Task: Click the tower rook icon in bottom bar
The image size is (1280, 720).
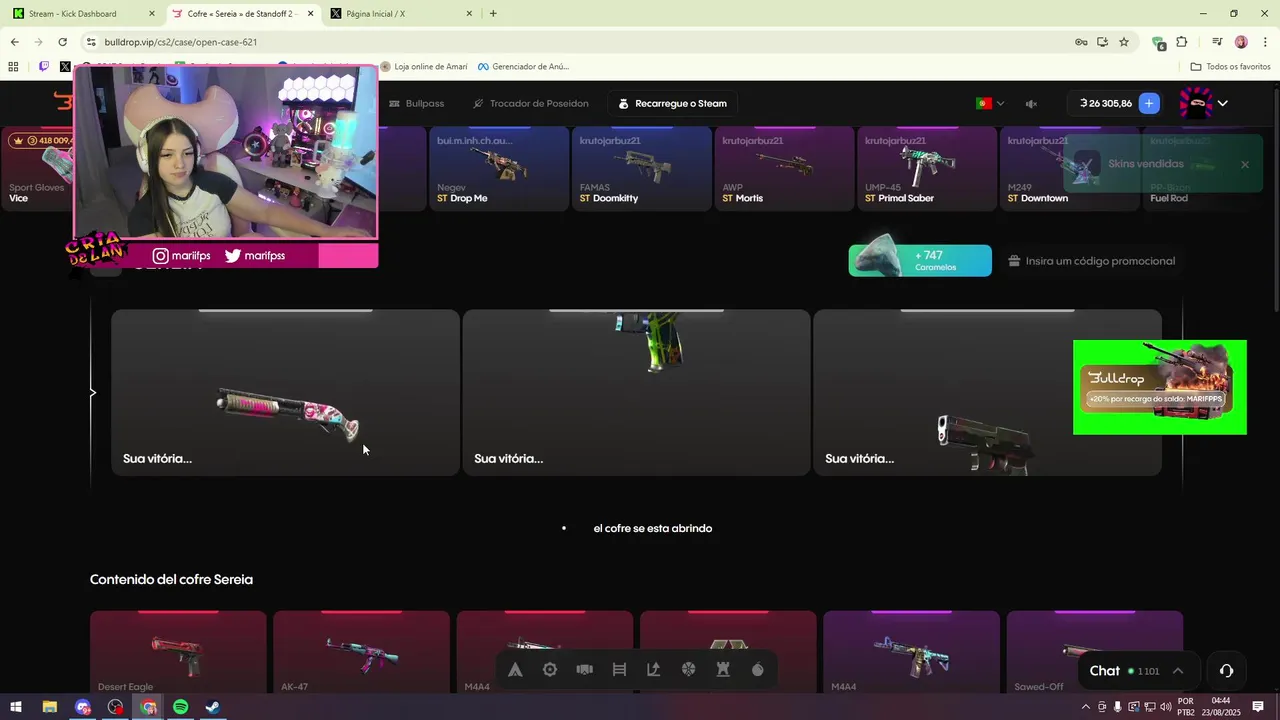Action: pos(723,670)
